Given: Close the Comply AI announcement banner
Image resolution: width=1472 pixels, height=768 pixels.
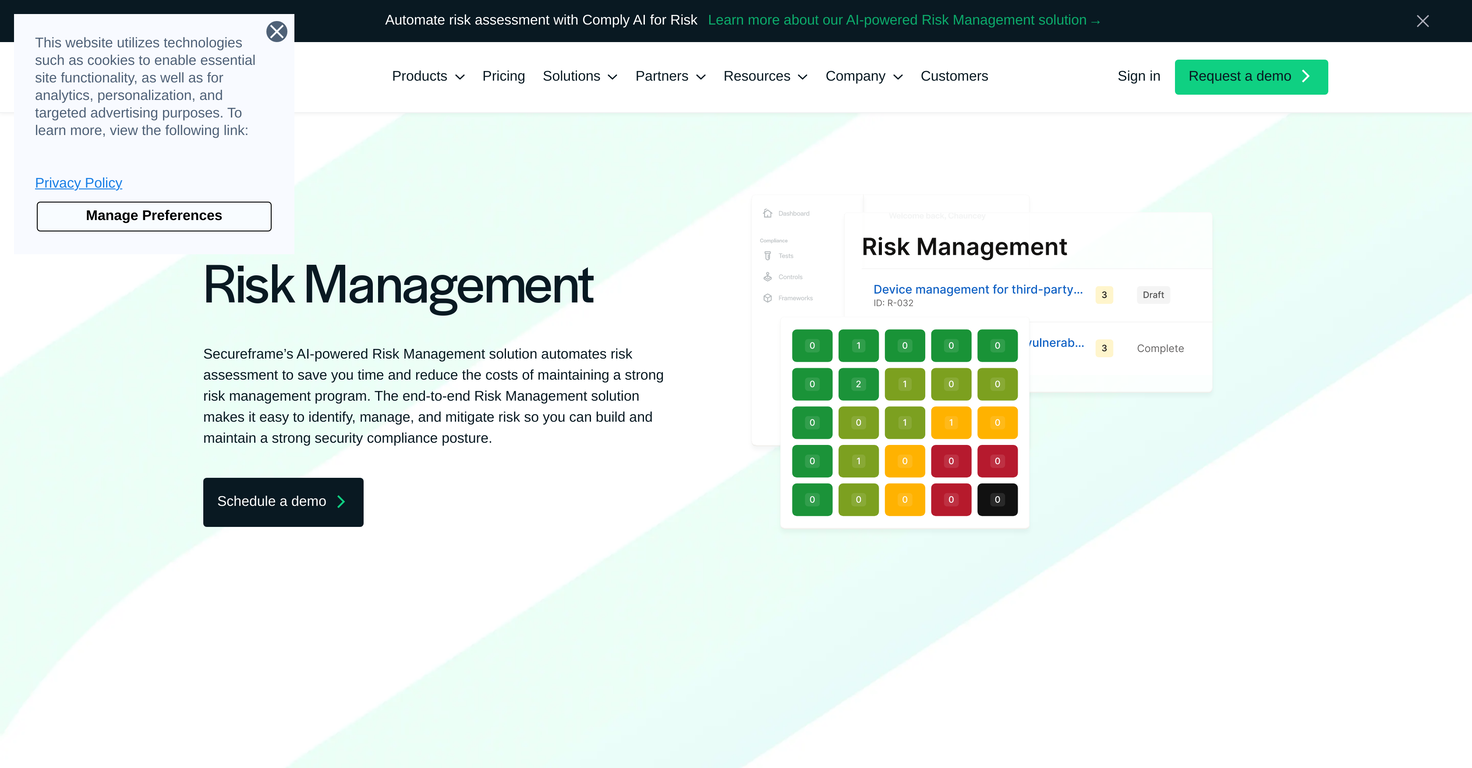Looking at the screenshot, I should (x=1422, y=20).
